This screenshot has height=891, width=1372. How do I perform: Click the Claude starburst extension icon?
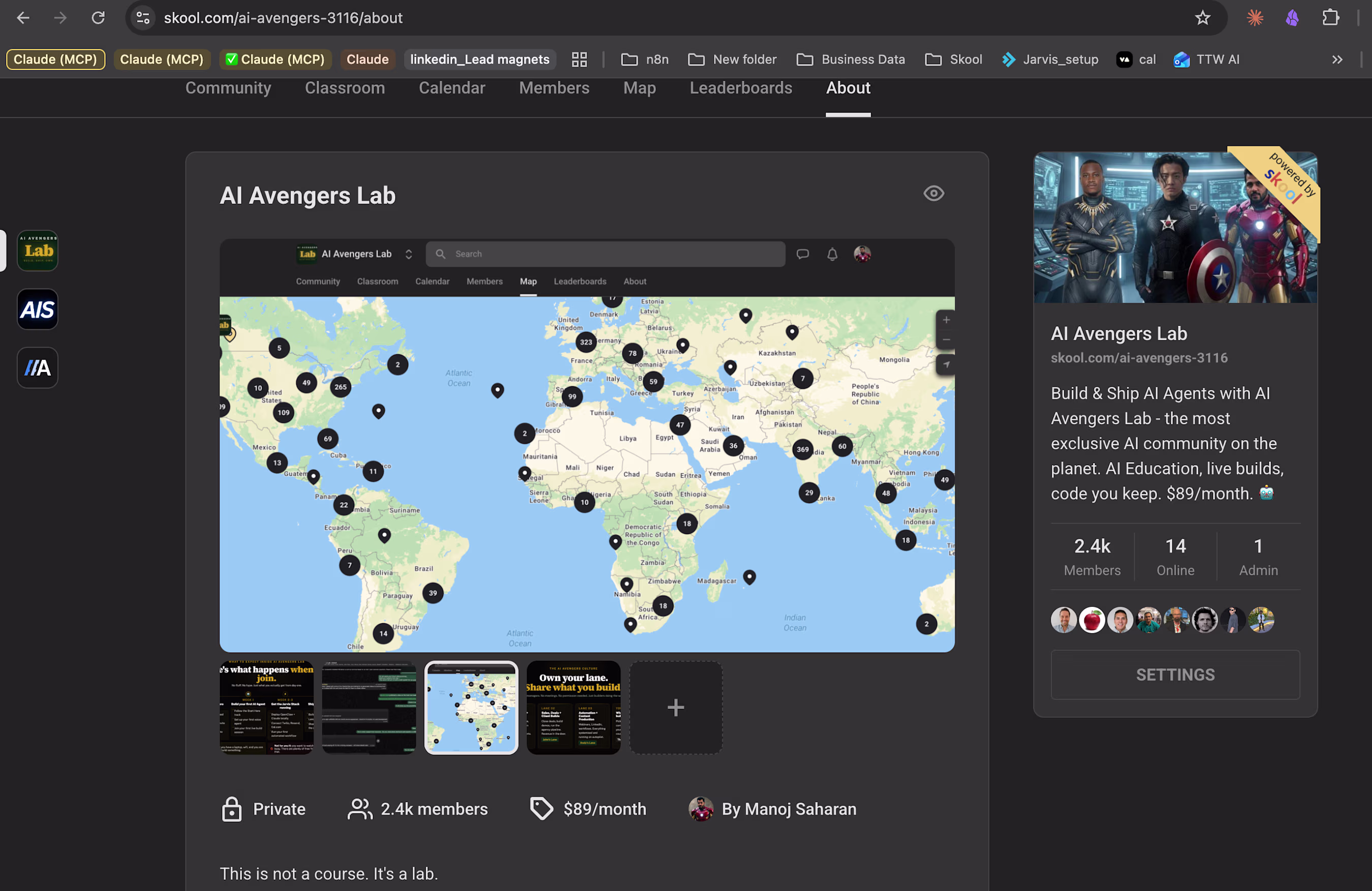(1255, 18)
